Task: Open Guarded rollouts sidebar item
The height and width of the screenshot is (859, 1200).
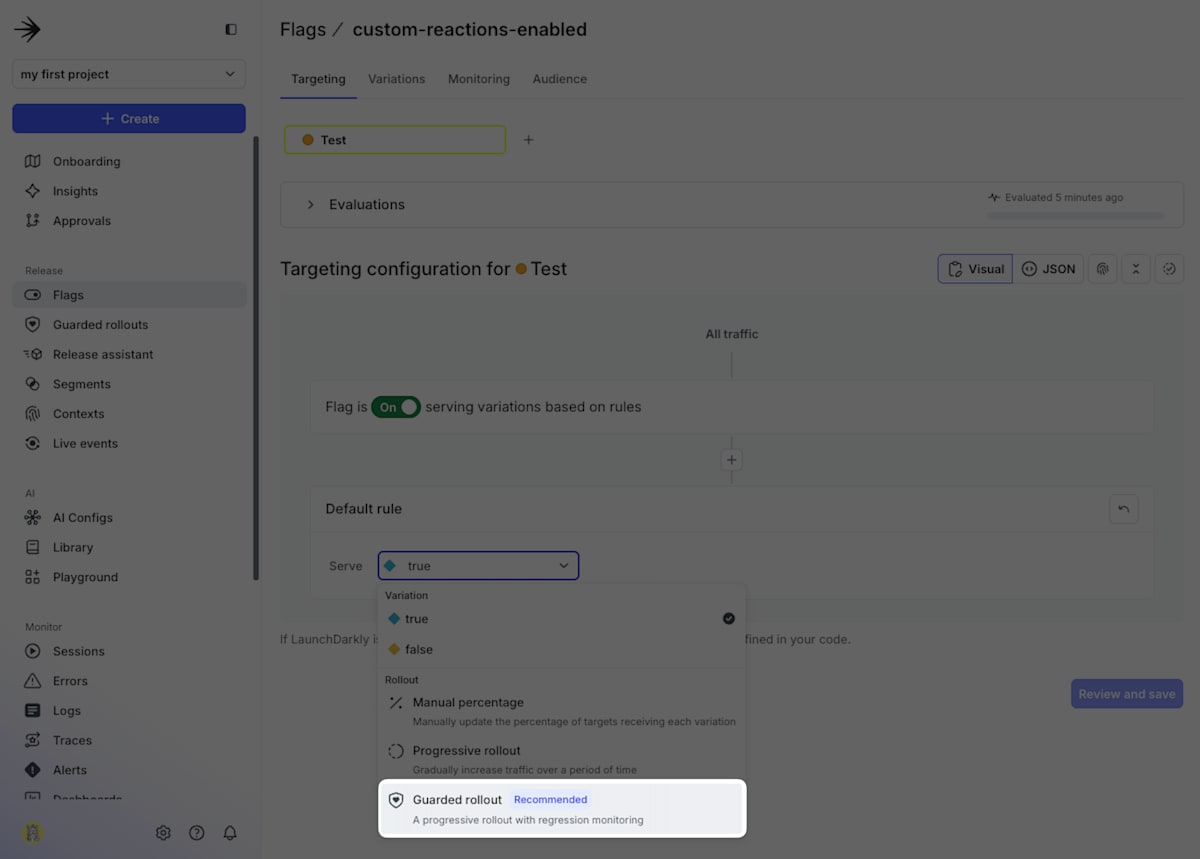Action: point(129,325)
